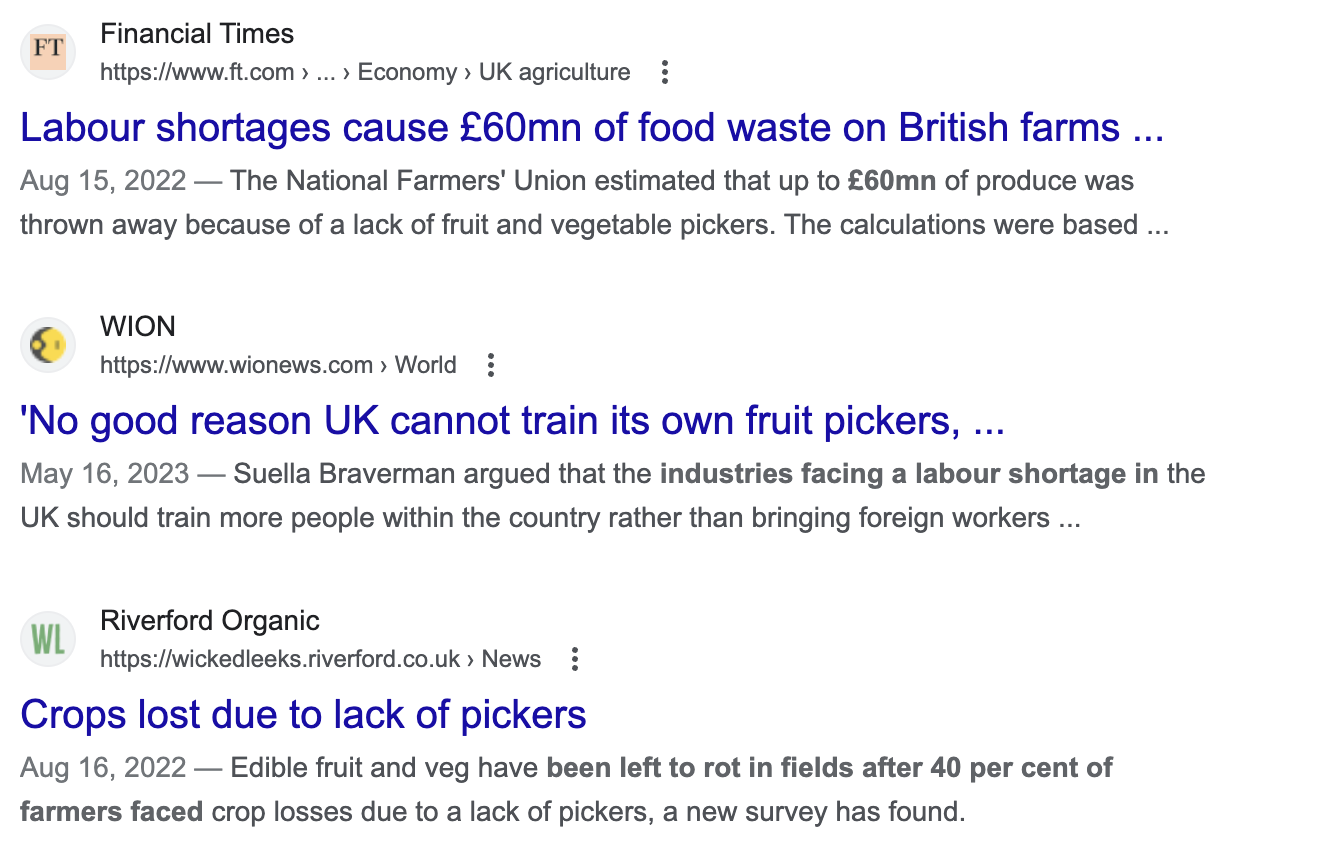Click the National Farmers' Union snippet text

(594, 203)
